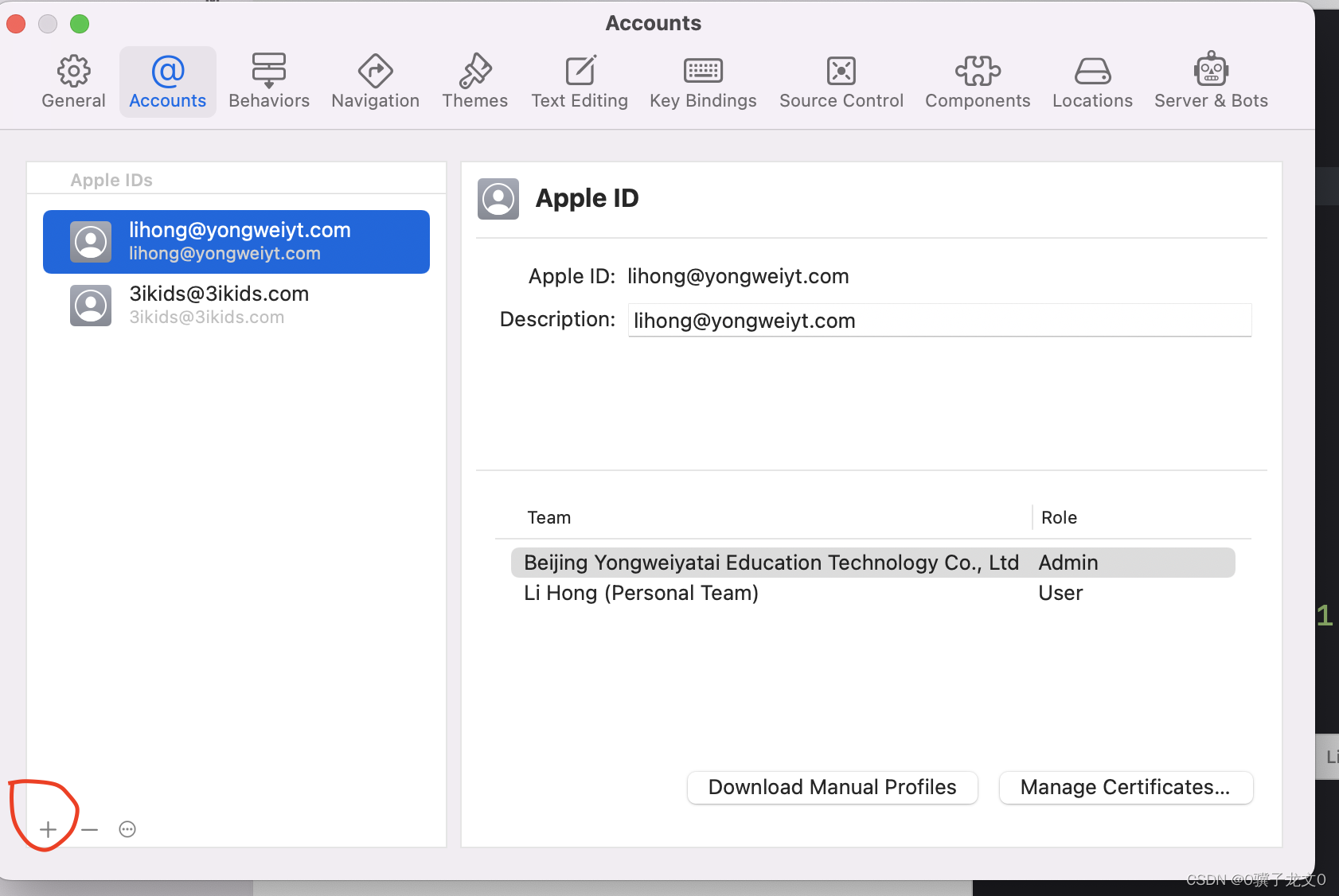This screenshot has width=1339, height=896.
Task: Switch to the Behaviors preferences pane
Action: point(269,80)
